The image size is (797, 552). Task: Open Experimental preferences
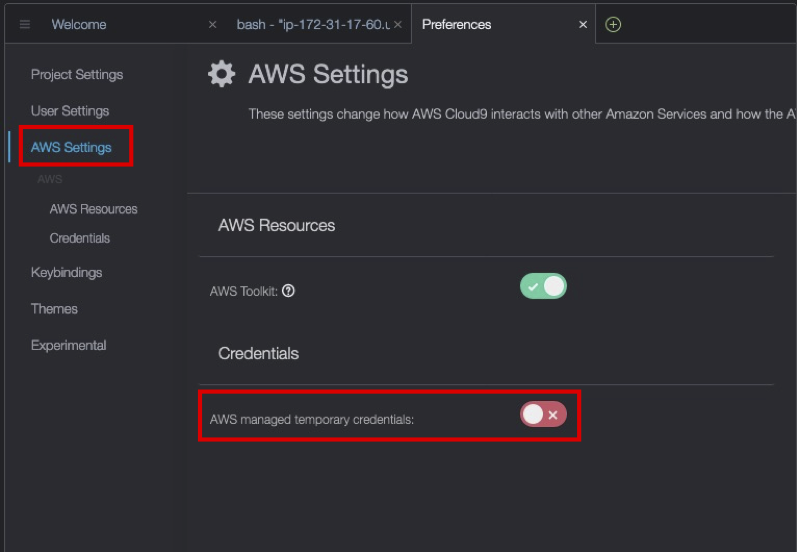click(68, 345)
